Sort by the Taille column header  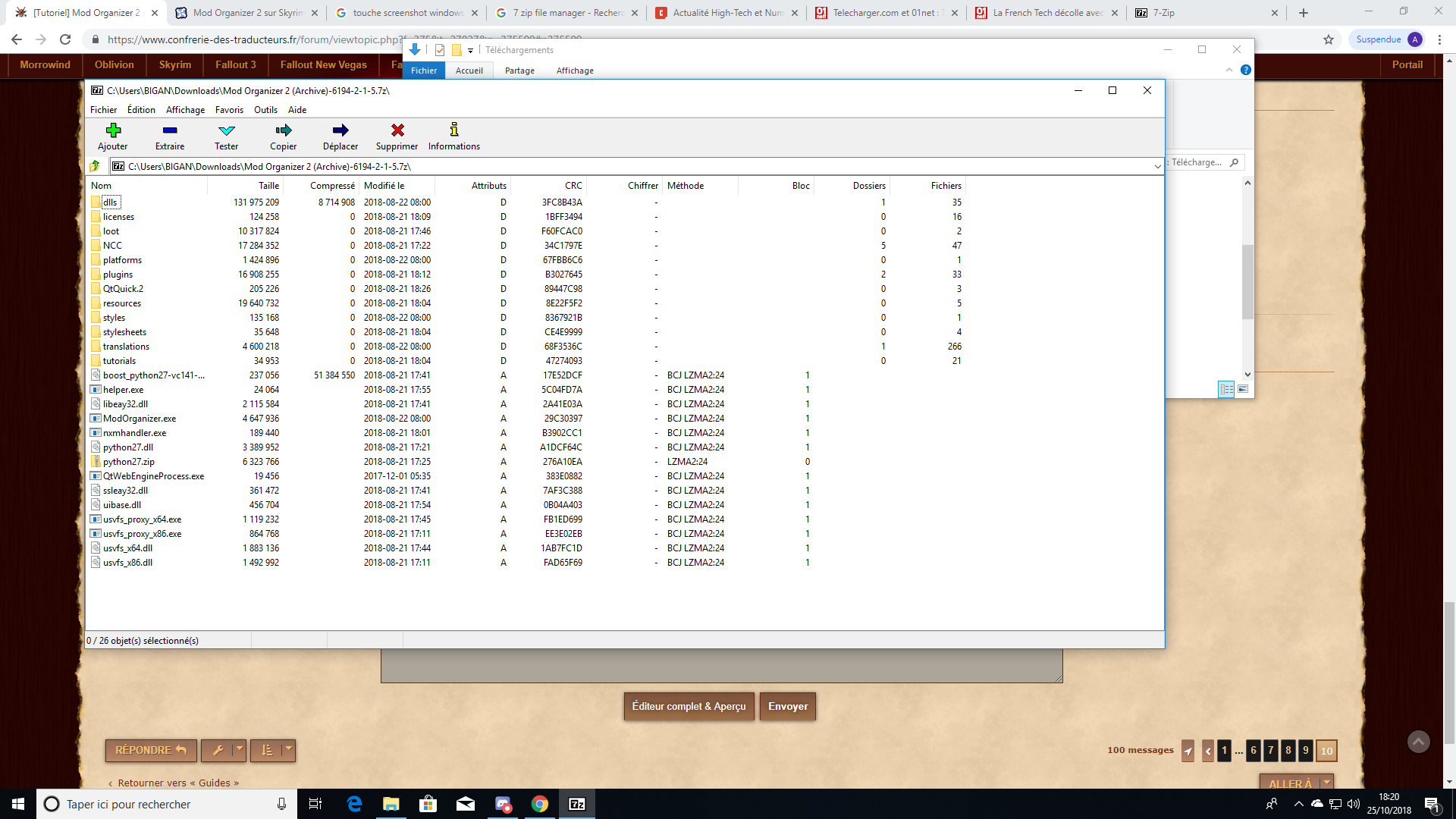(x=245, y=186)
